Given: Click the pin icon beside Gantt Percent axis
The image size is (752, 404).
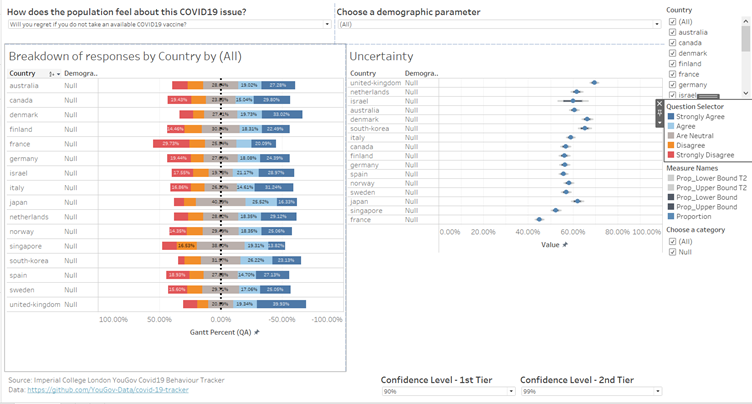Looking at the screenshot, I should coord(257,331).
